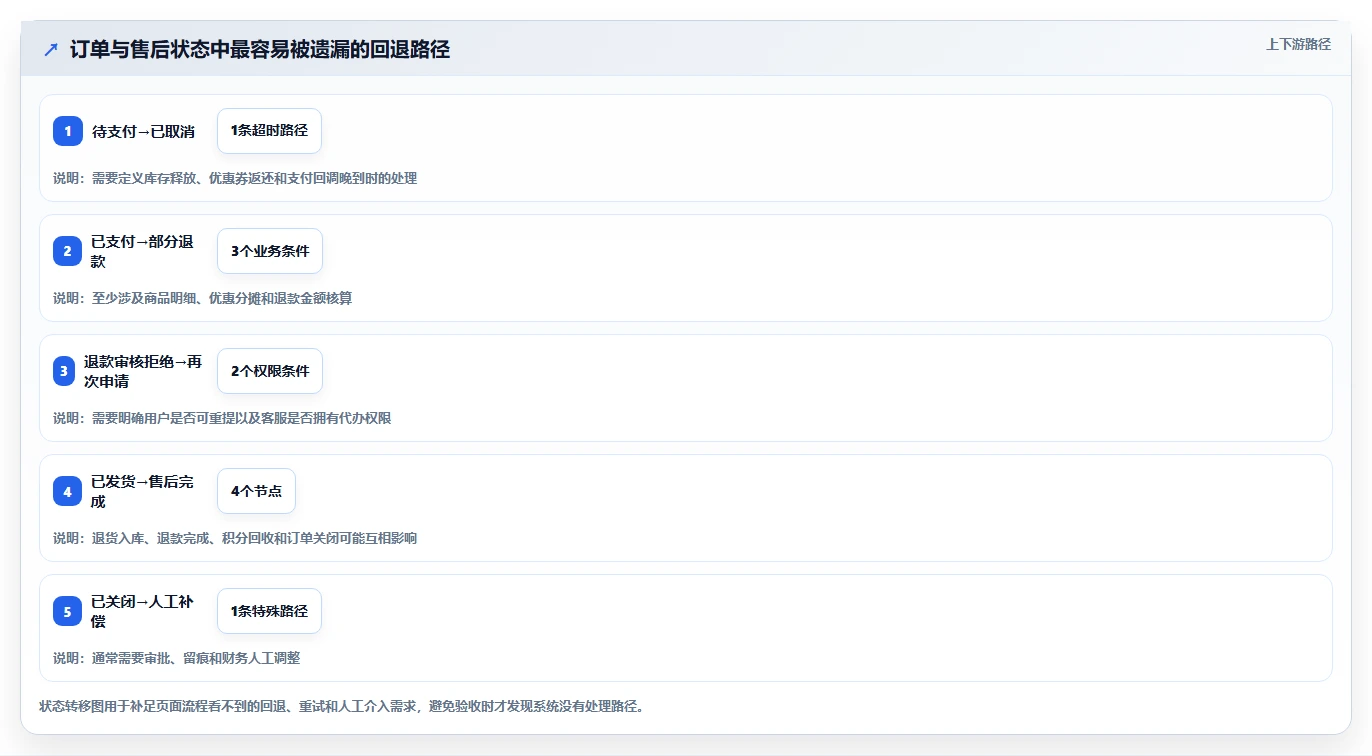1372x756 pixels.
Task: Click the arrow icon beside the panel title
Action: (x=51, y=50)
